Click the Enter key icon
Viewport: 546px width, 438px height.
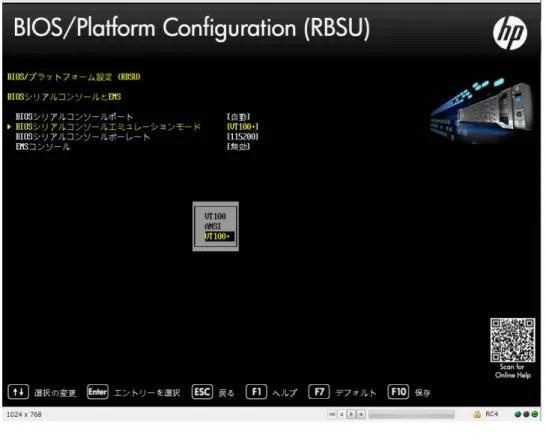tap(98, 392)
